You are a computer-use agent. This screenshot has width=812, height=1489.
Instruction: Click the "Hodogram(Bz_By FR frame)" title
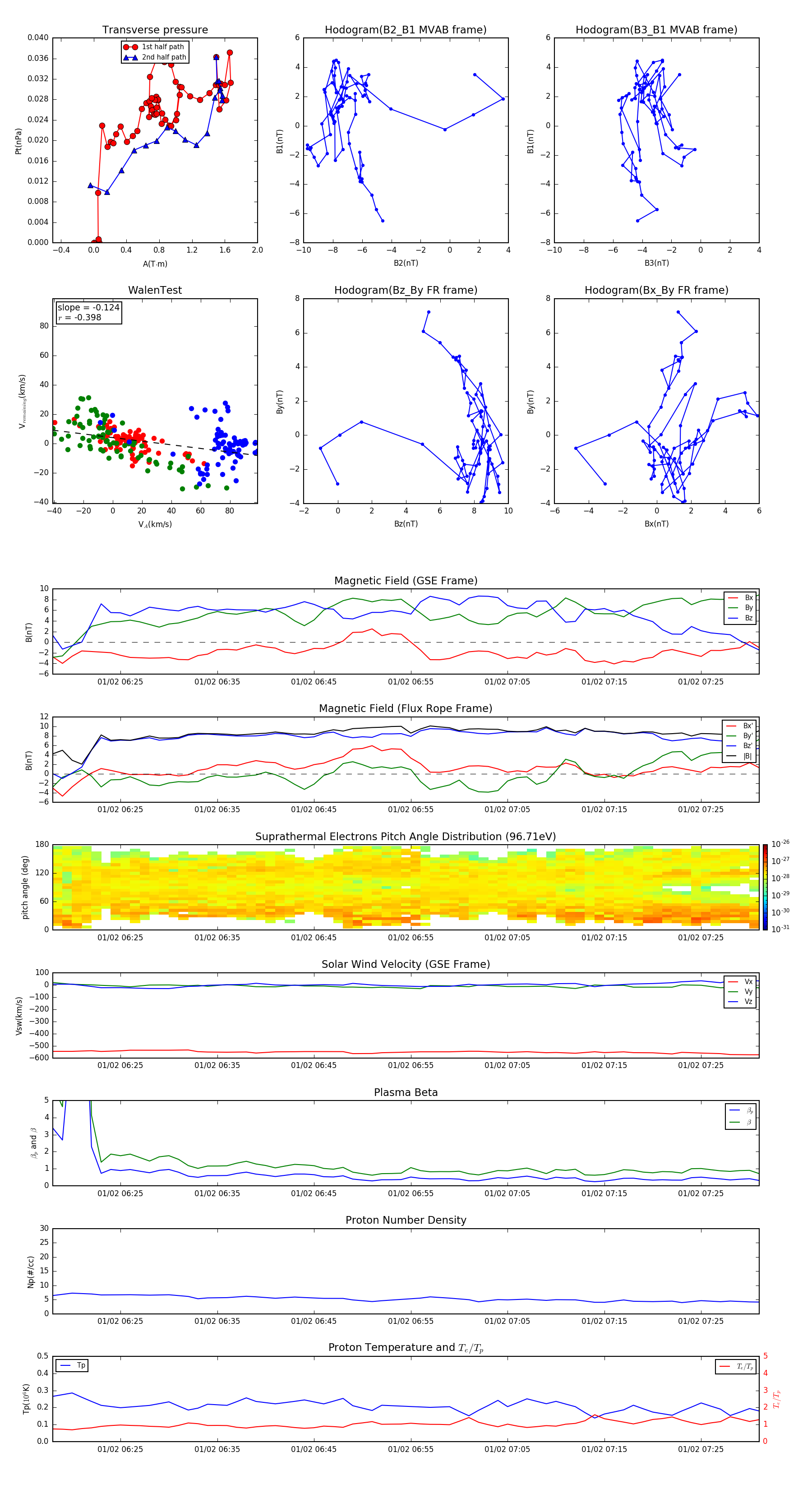(x=406, y=290)
